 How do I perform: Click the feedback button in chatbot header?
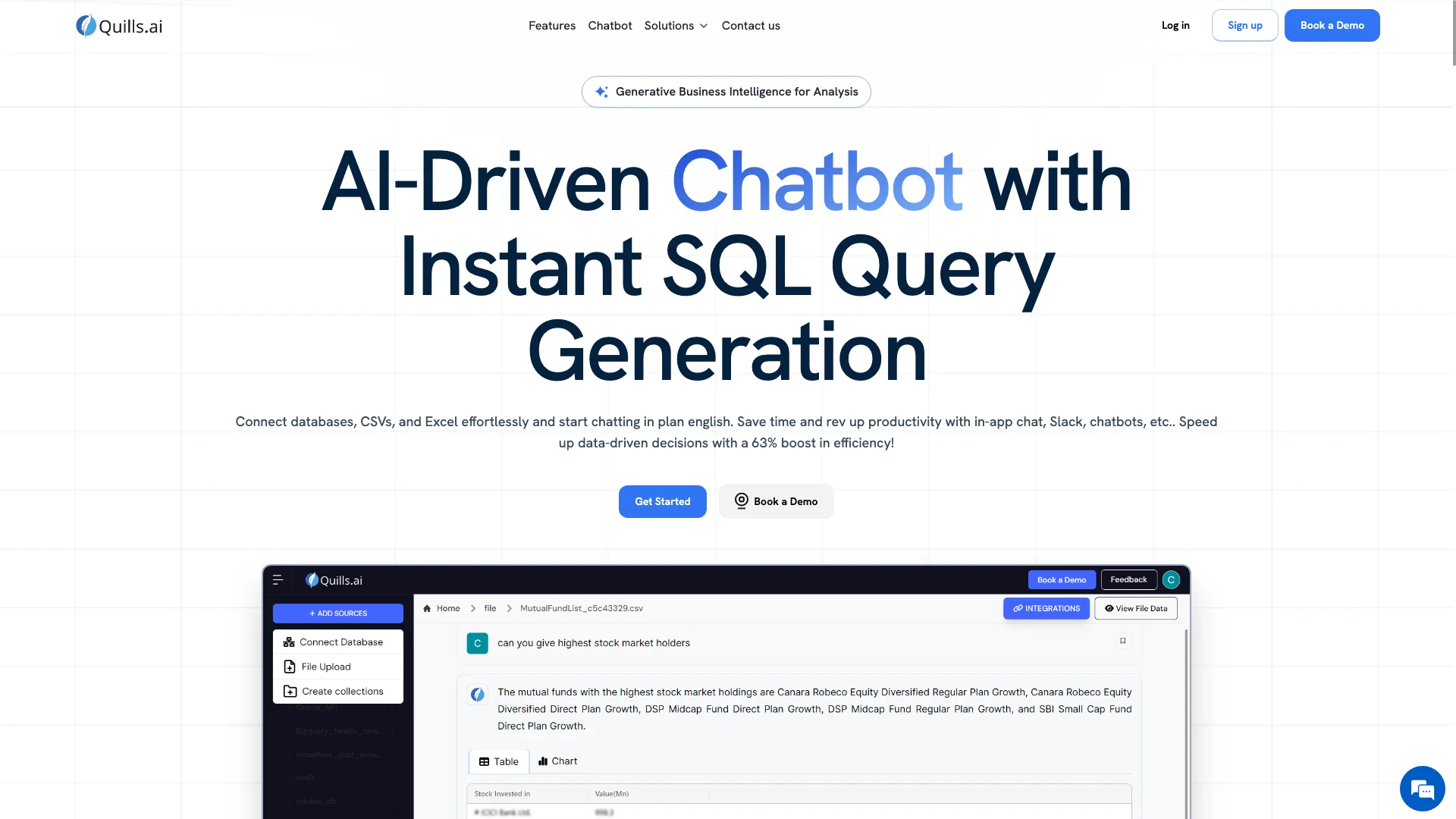(1128, 579)
